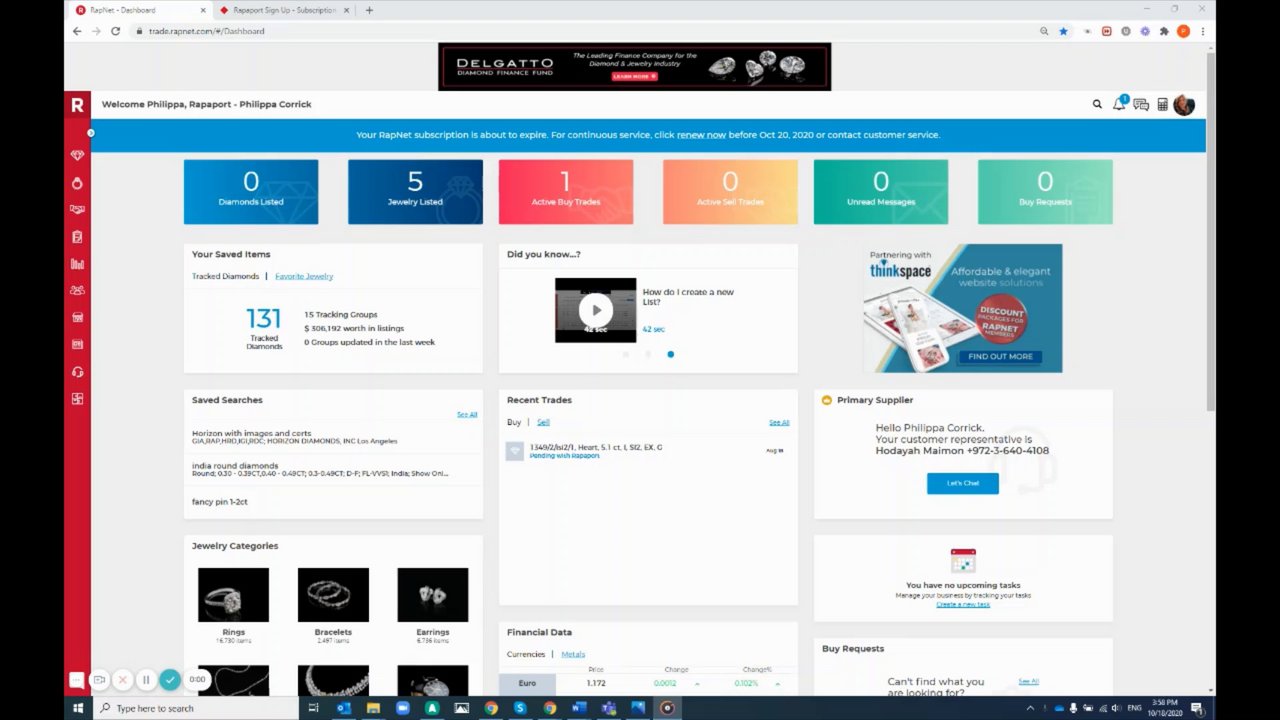Switch to the Rapaport Sign Up browser tab

pos(283,10)
